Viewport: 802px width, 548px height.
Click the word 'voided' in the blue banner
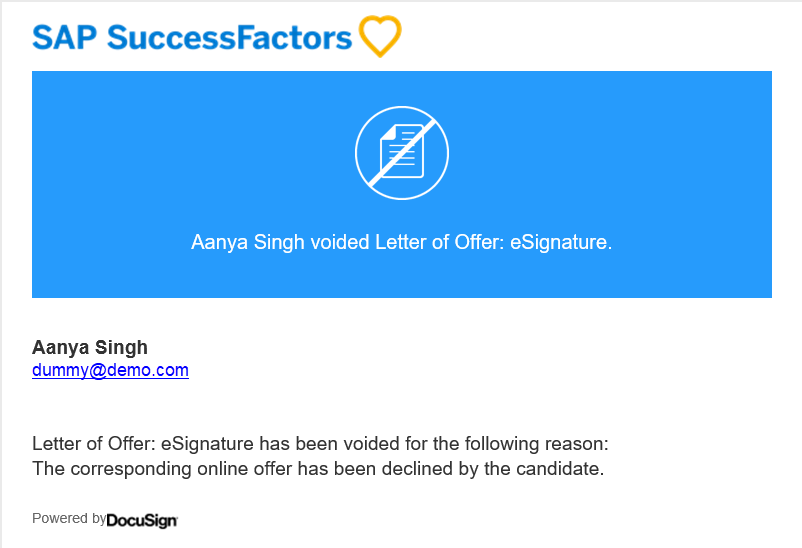click(x=340, y=242)
